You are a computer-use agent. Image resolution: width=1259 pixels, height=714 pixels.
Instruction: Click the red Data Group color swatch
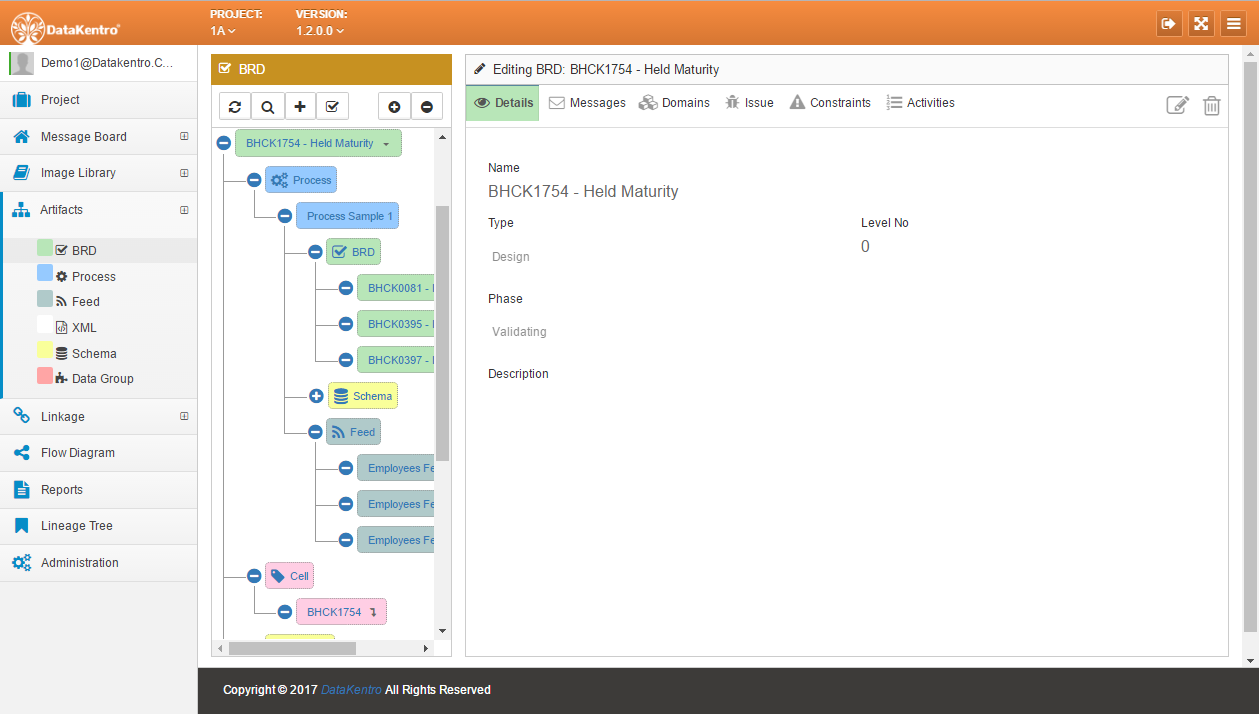[x=45, y=376]
